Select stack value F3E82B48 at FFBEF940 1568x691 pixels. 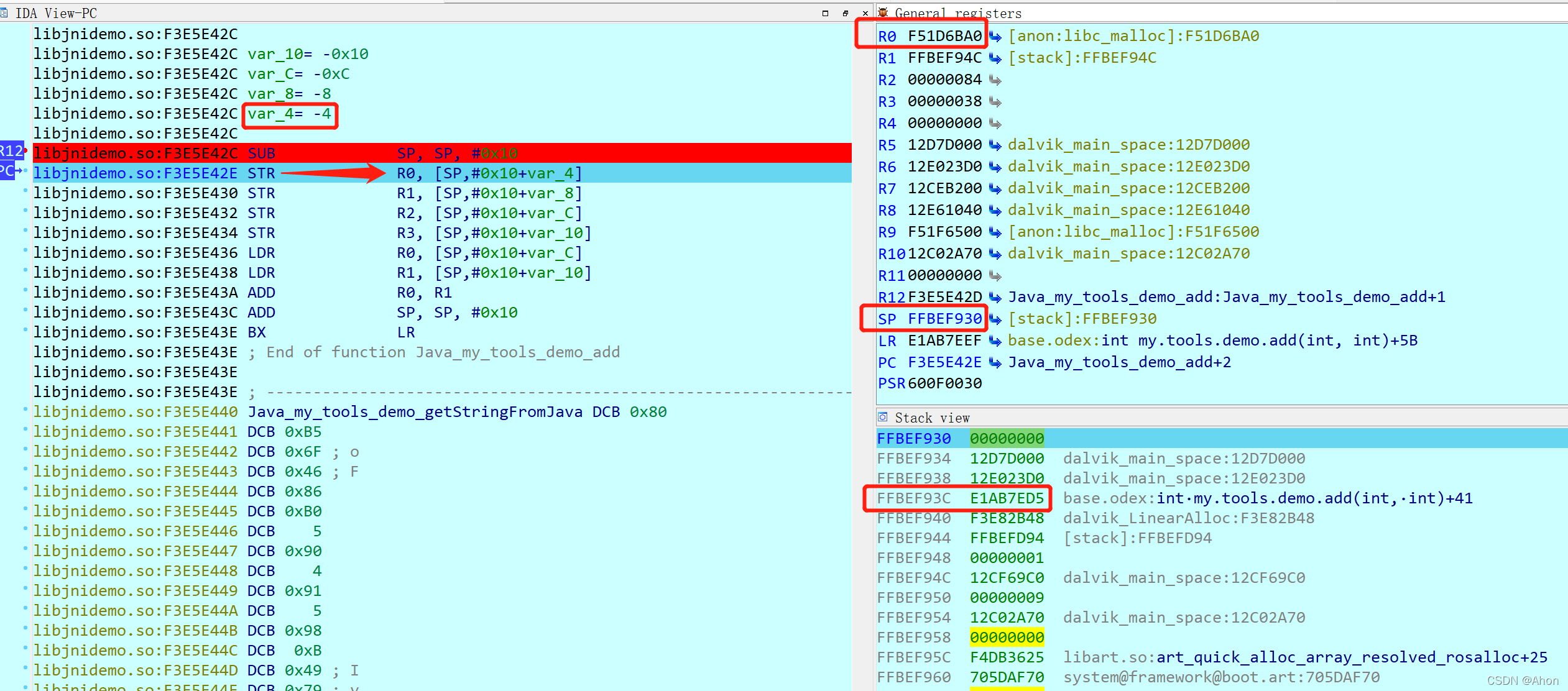coord(1007,518)
